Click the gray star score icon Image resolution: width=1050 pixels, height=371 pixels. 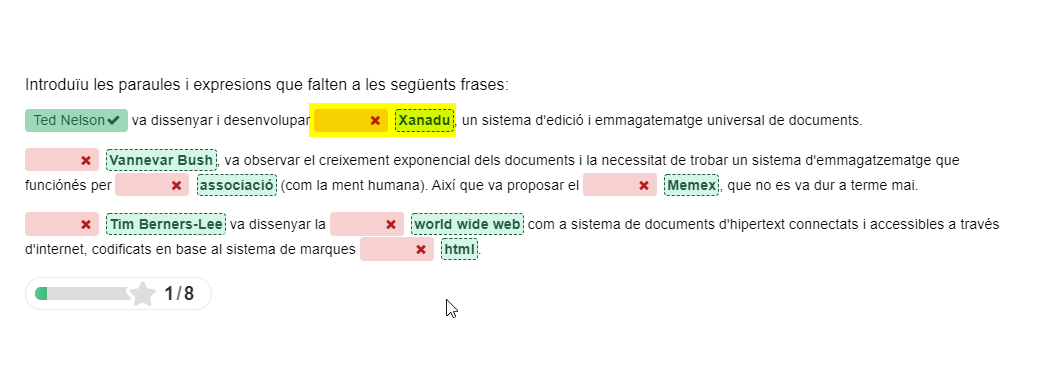[x=142, y=293]
